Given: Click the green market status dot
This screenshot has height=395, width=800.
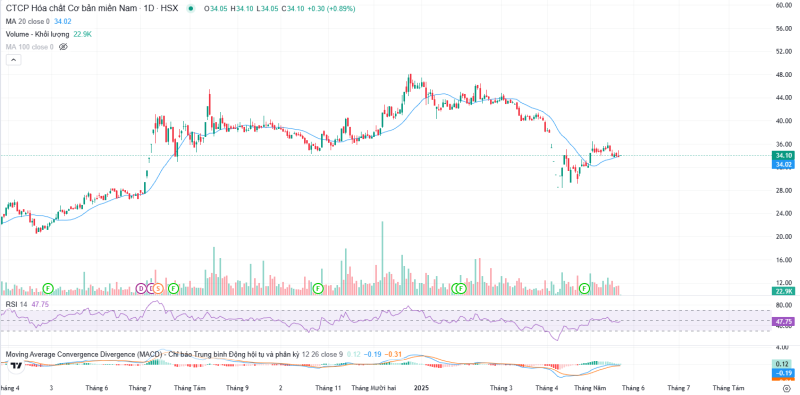Looking at the screenshot, I should [x=191, y=9].
